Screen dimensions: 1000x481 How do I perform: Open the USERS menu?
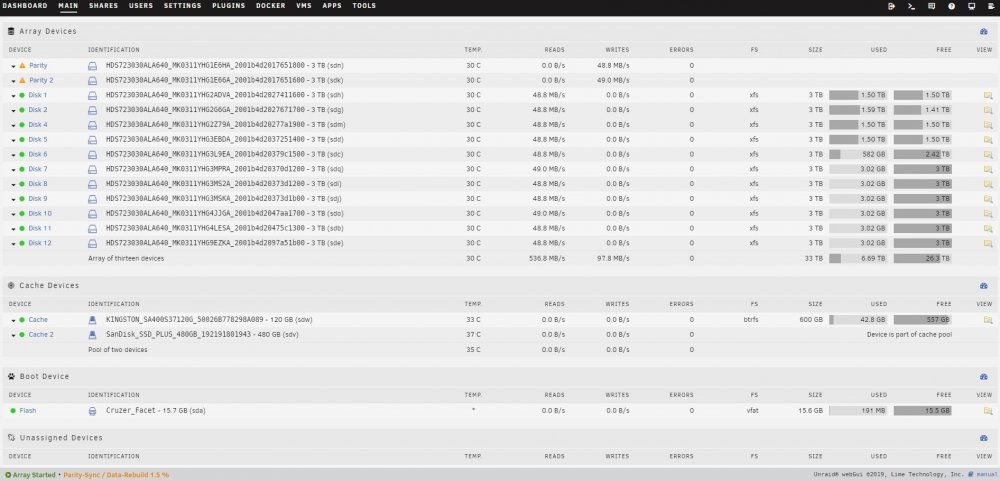click(141, 6)
